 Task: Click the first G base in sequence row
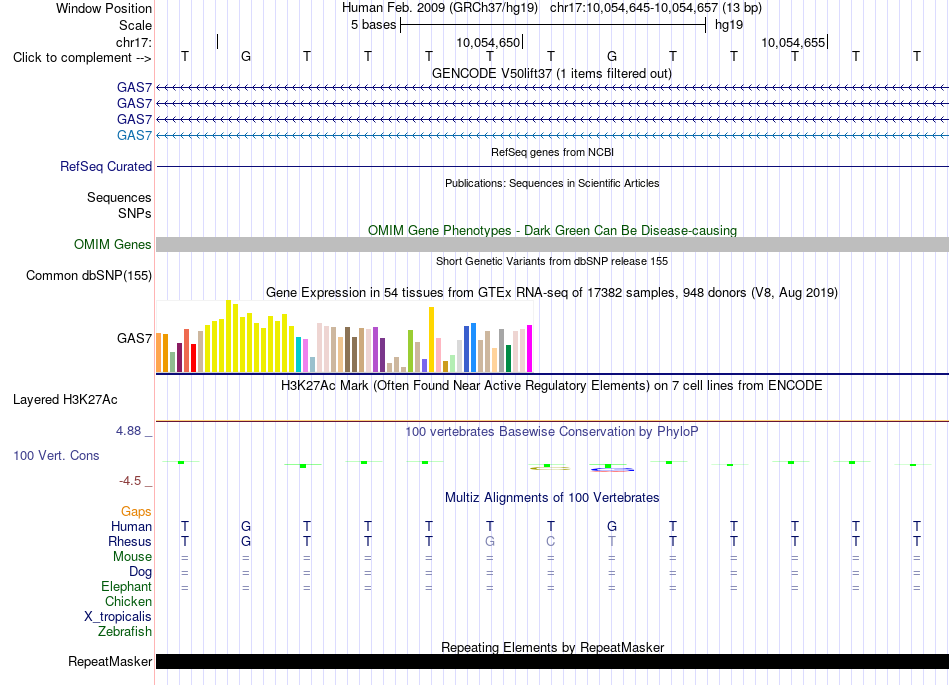(x=246, y=57)
